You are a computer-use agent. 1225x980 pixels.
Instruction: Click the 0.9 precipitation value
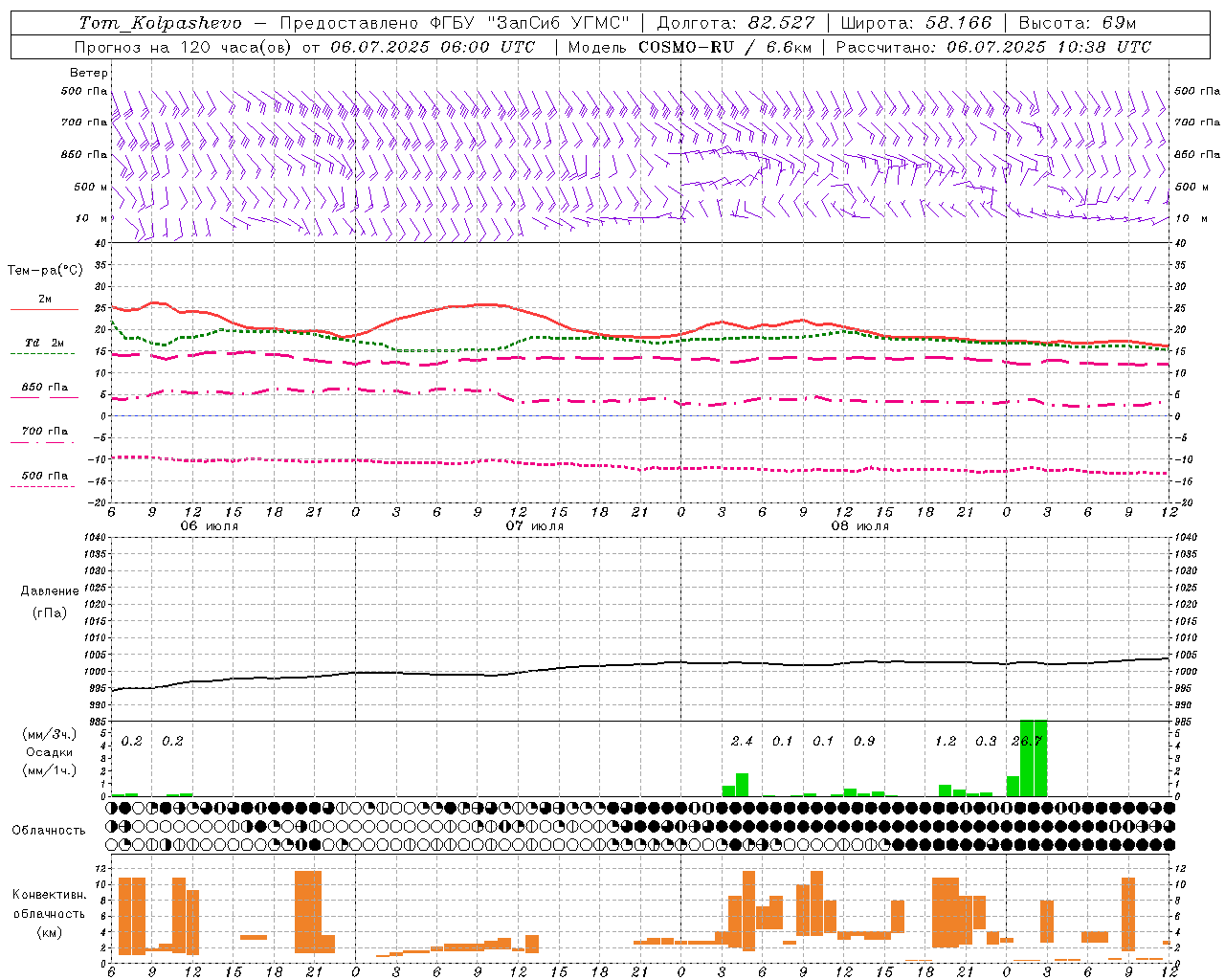coord(863,741)
